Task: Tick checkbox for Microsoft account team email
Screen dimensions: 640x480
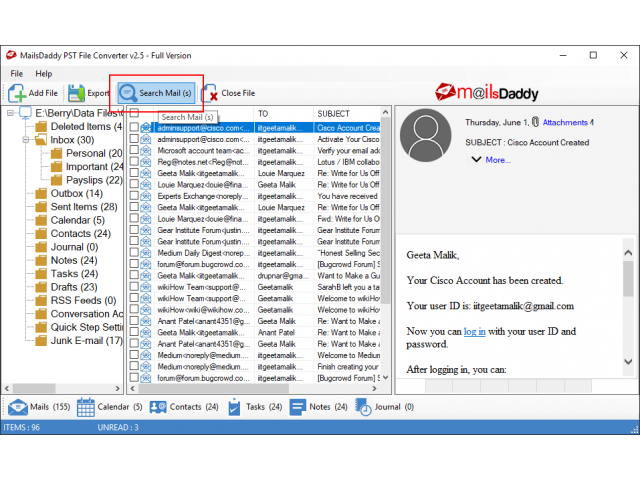Action: tap(134, 150)
